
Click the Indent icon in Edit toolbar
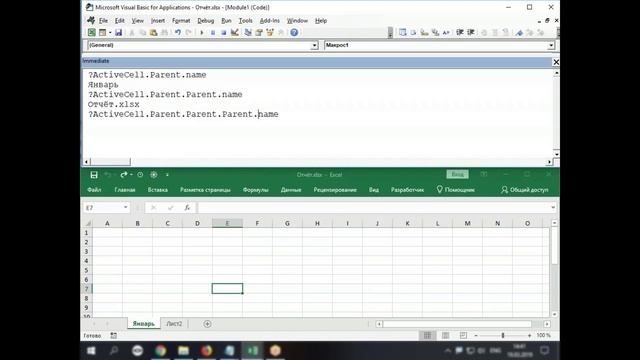pos(460,33)
